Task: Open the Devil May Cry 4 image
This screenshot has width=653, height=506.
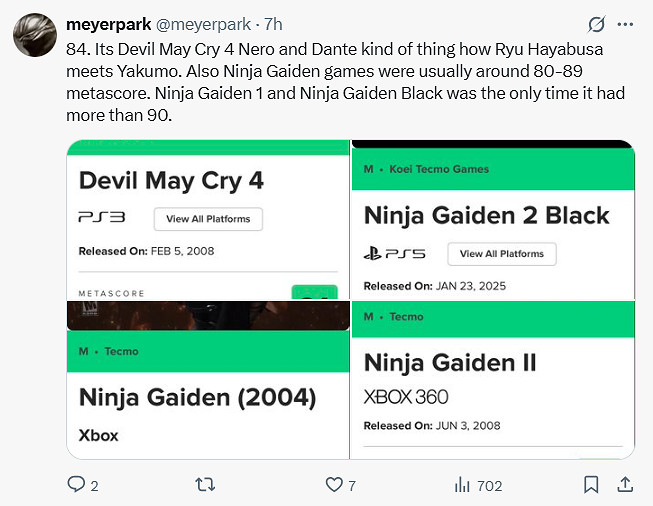Action: tap(207, 220)
